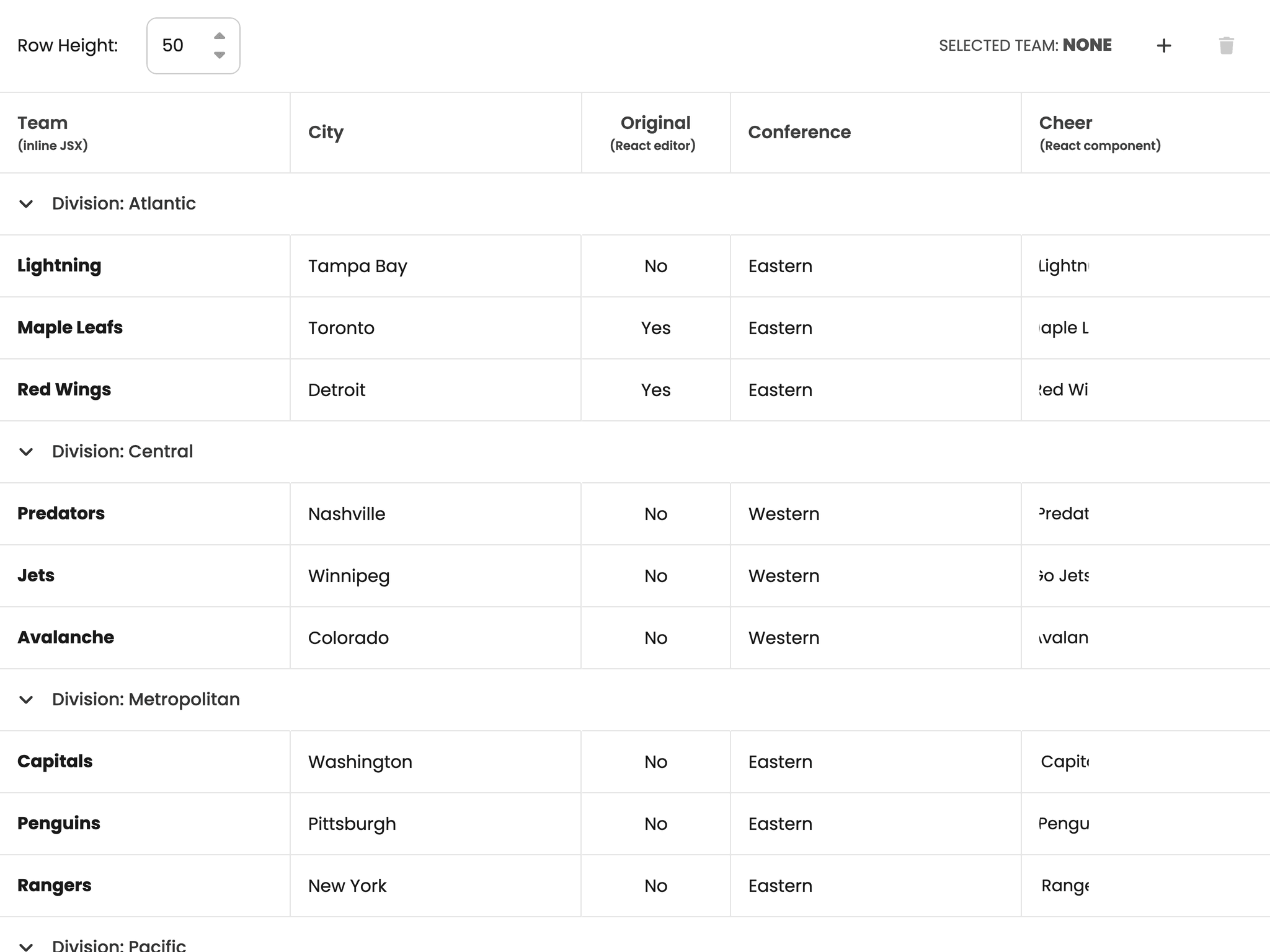Increase row height with the up arrow
Screen dimensions: 1270x952
tap(220, 35)
